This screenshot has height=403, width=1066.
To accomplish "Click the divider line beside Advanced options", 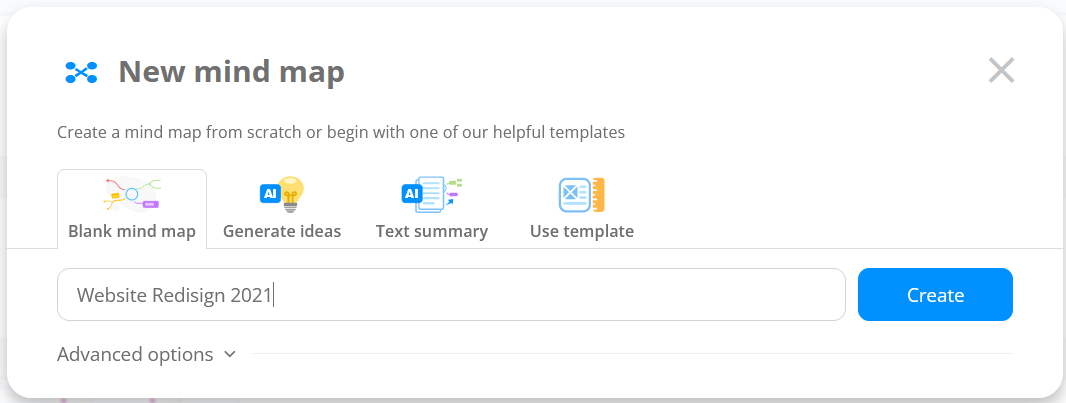I will click(x=632, y=353).
